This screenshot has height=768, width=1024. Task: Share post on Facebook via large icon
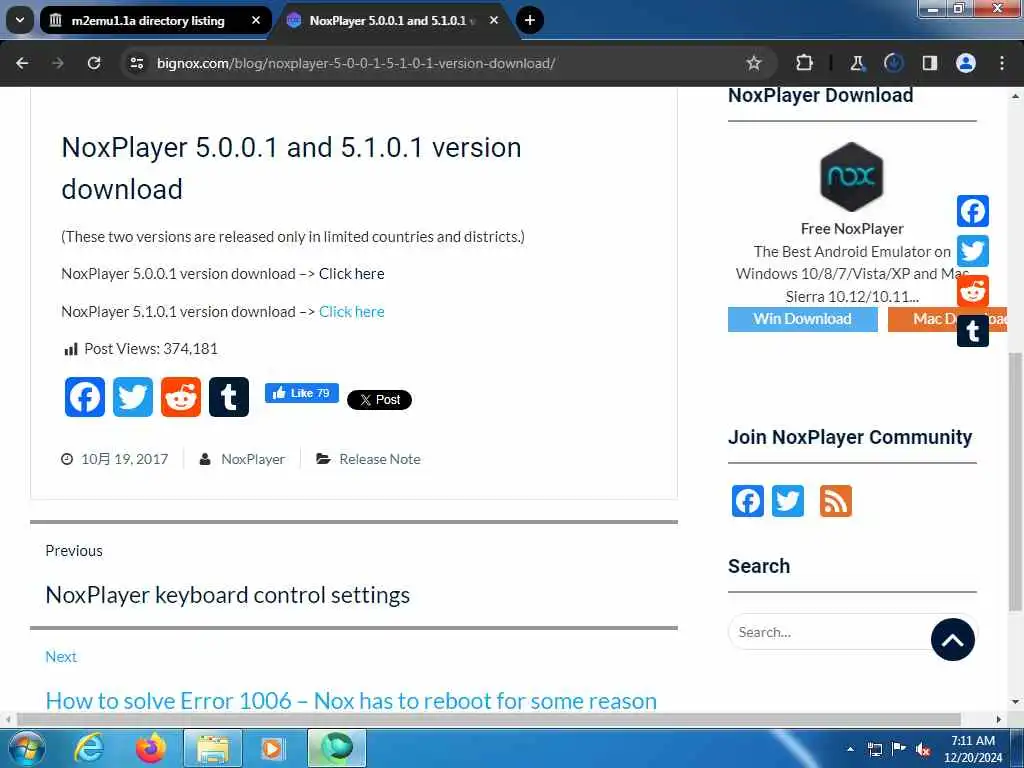coord(85,396)
